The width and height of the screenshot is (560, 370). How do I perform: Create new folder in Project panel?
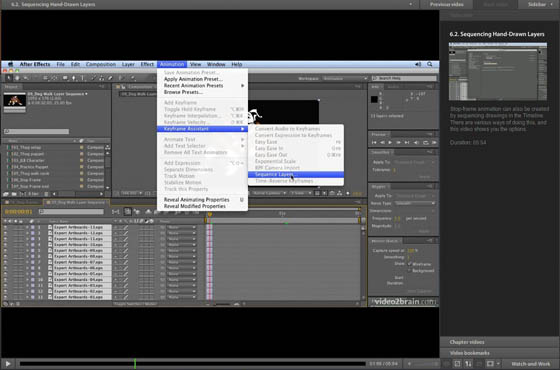point(14,194)
